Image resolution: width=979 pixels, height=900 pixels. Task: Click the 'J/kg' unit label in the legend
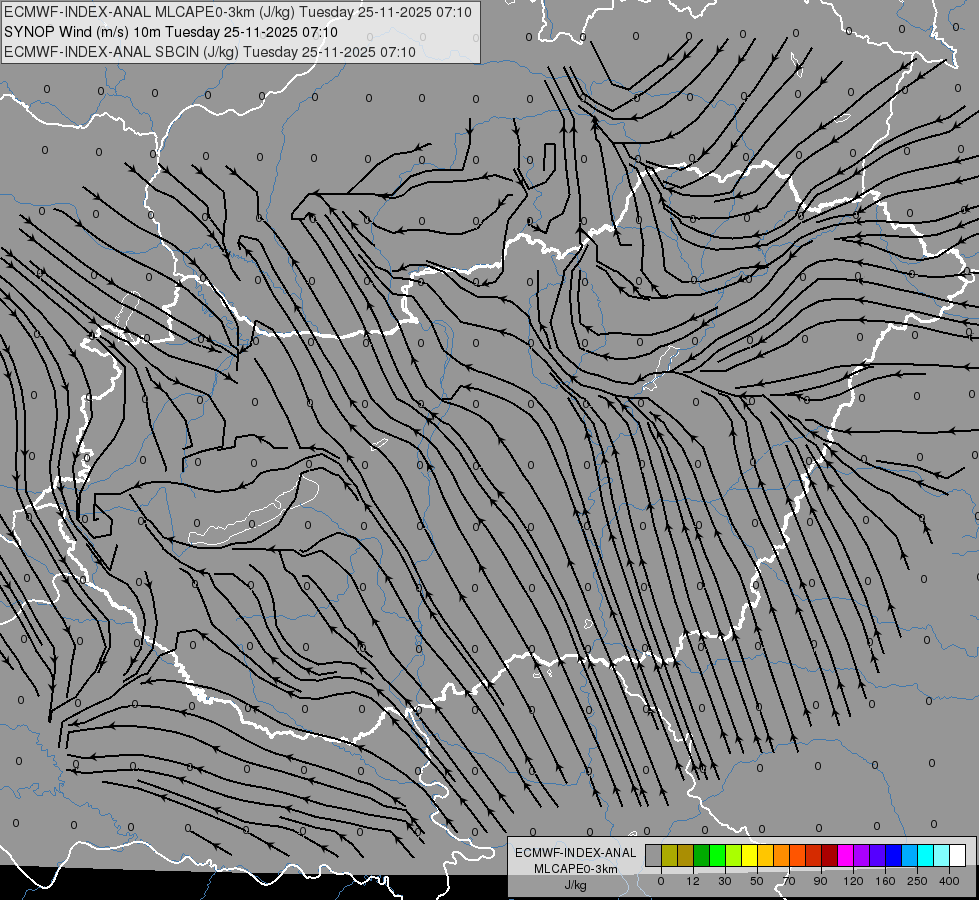[x=575, y=885]
